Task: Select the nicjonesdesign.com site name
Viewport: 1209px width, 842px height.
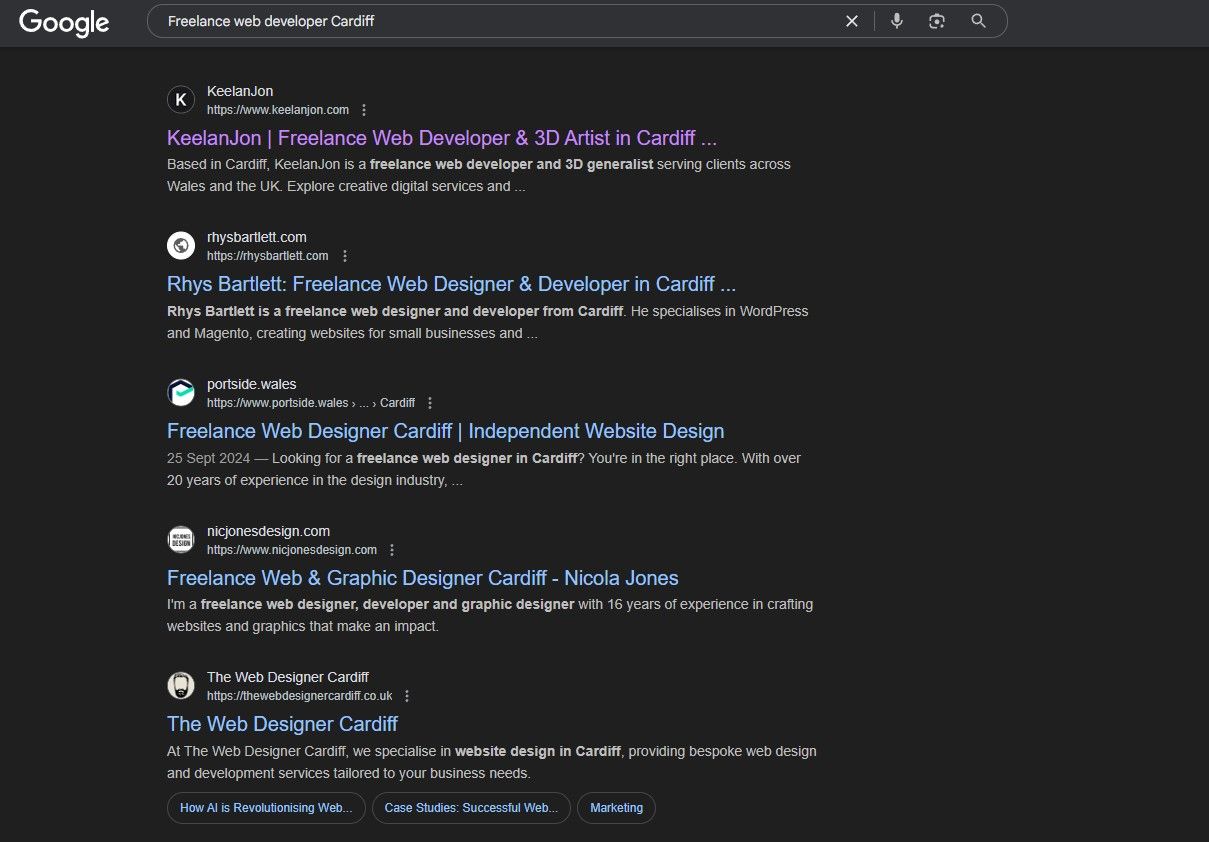Action: [268, 531]
